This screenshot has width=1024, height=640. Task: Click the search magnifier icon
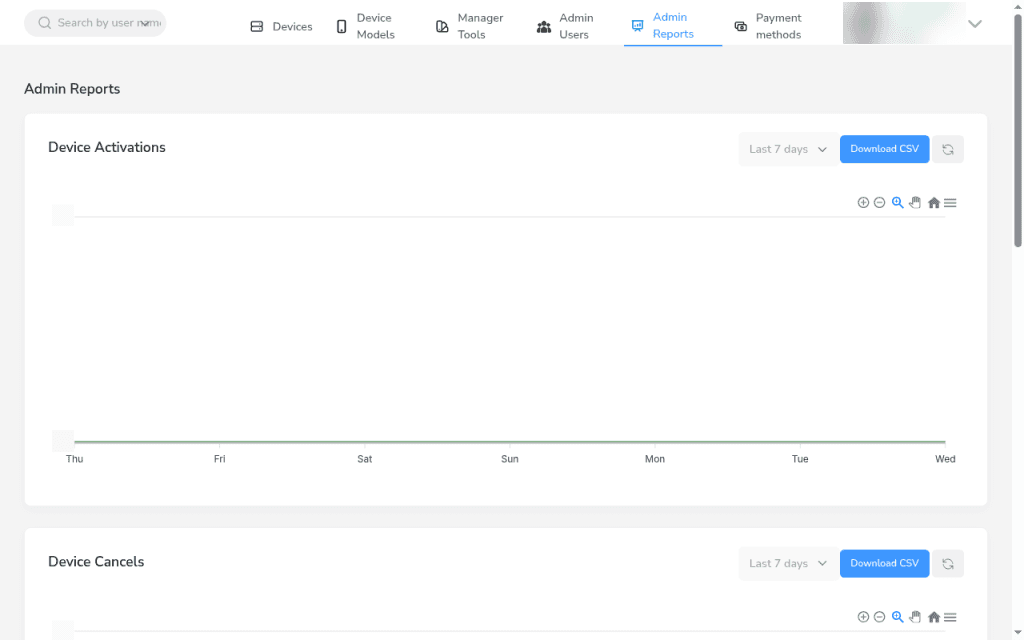tap(44, 23)
